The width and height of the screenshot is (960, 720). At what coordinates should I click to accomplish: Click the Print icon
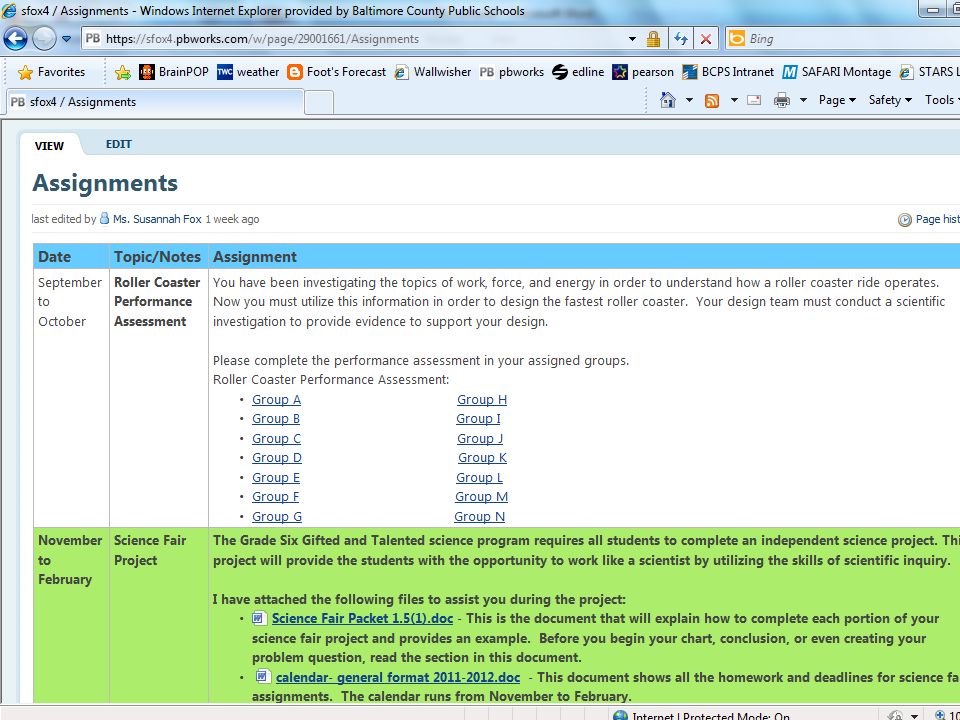tap(782, 100)
